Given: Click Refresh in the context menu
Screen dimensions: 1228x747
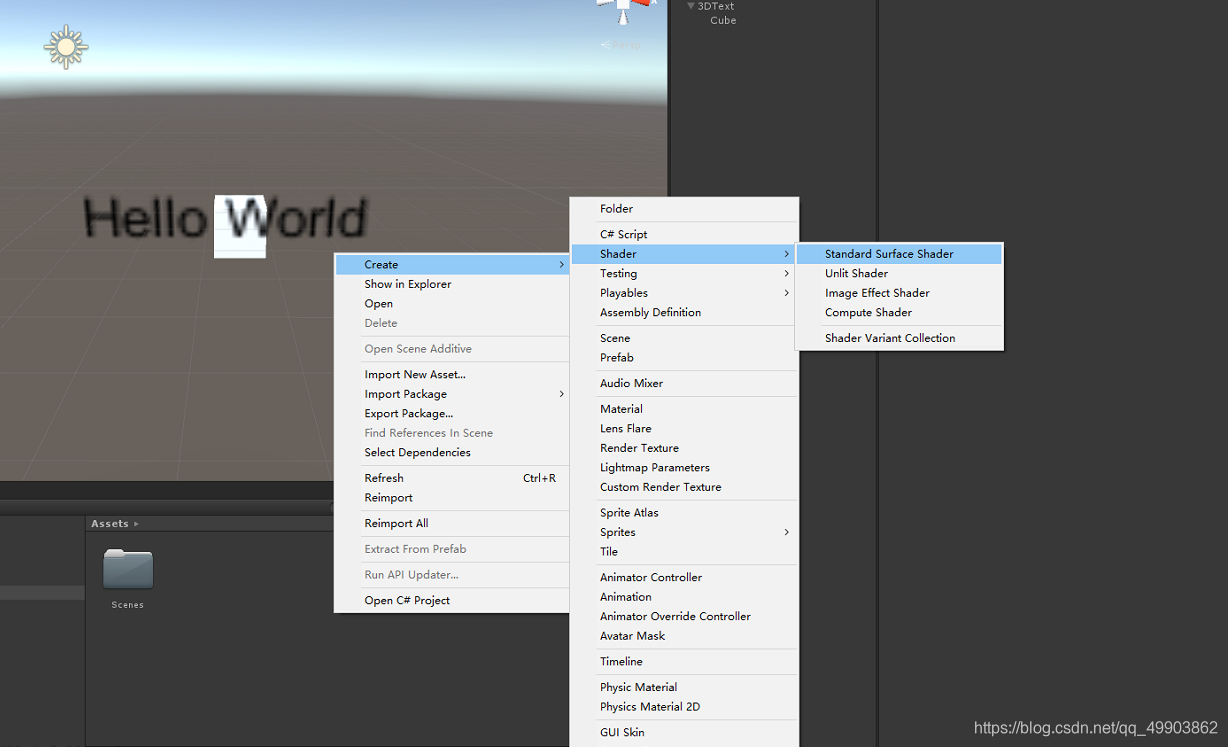Looking at the screenshot, I should coord(383,477).
